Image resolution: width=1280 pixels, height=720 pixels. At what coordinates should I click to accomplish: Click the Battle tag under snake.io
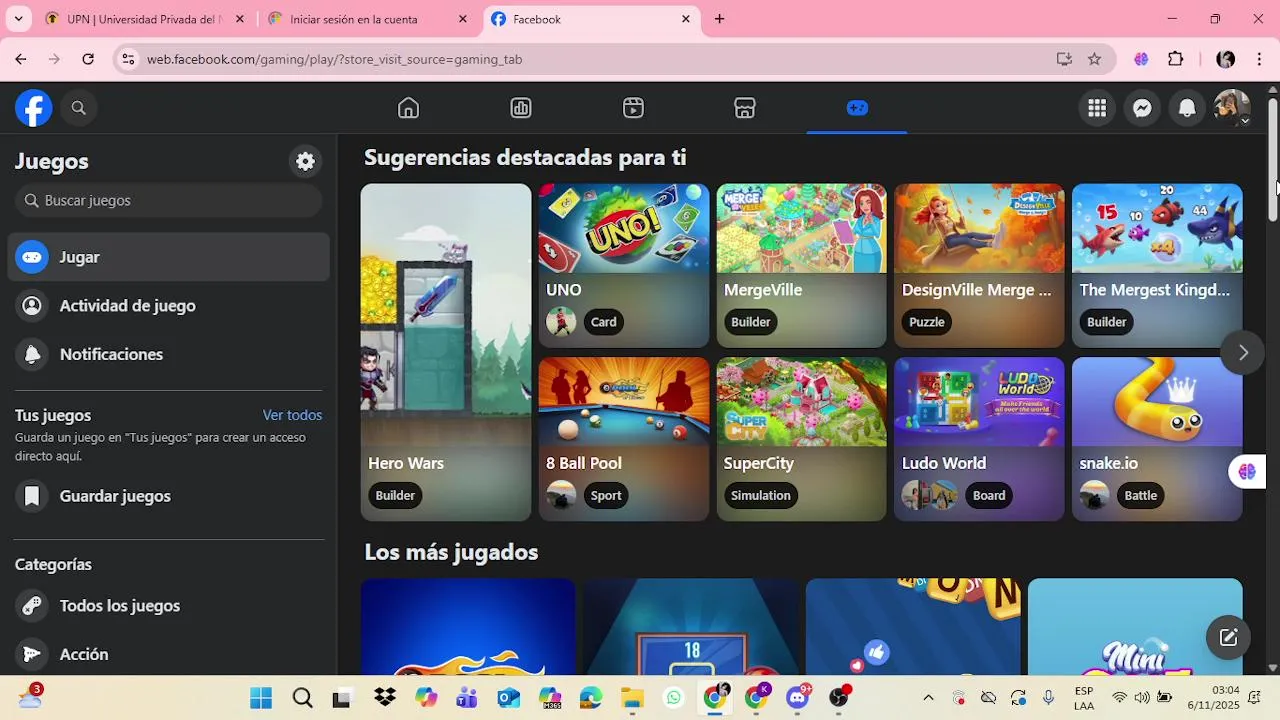pos(1140,495)
